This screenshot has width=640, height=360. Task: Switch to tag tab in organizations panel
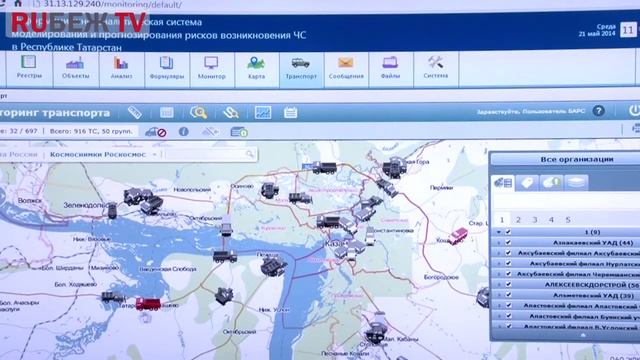point(527,182)
